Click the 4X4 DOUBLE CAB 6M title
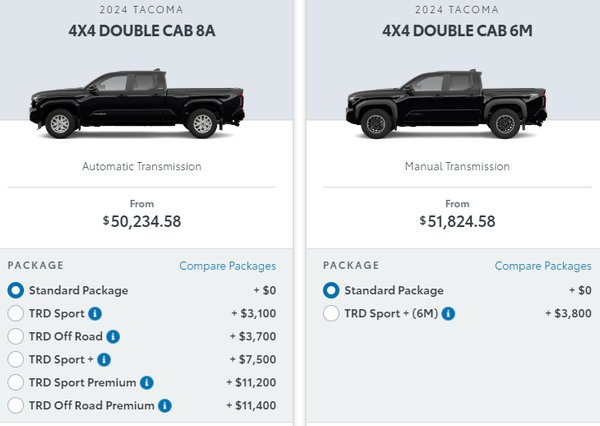600x426 pixels. 457,31
